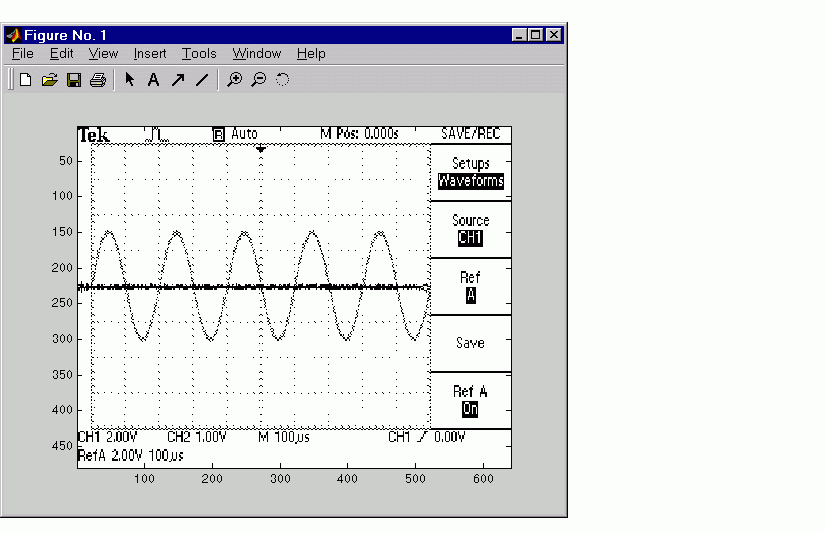
Task: Expand the View menu
Action: click(103, 54)
